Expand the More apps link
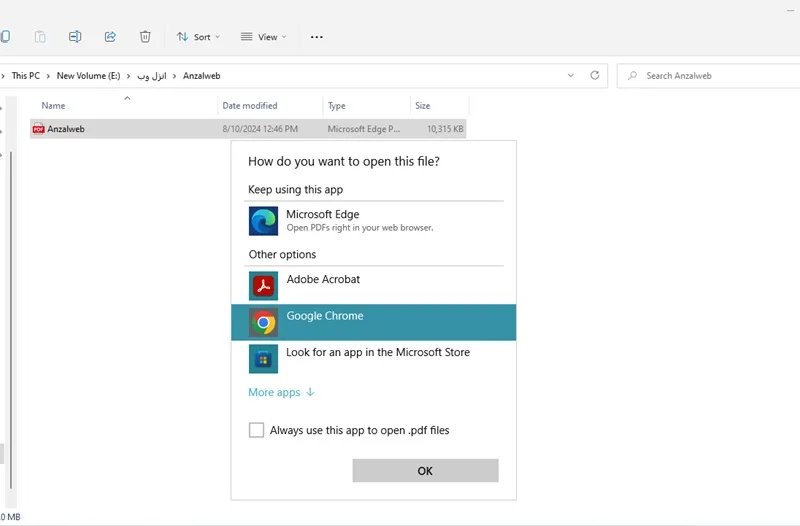 (x=281, y=392)
